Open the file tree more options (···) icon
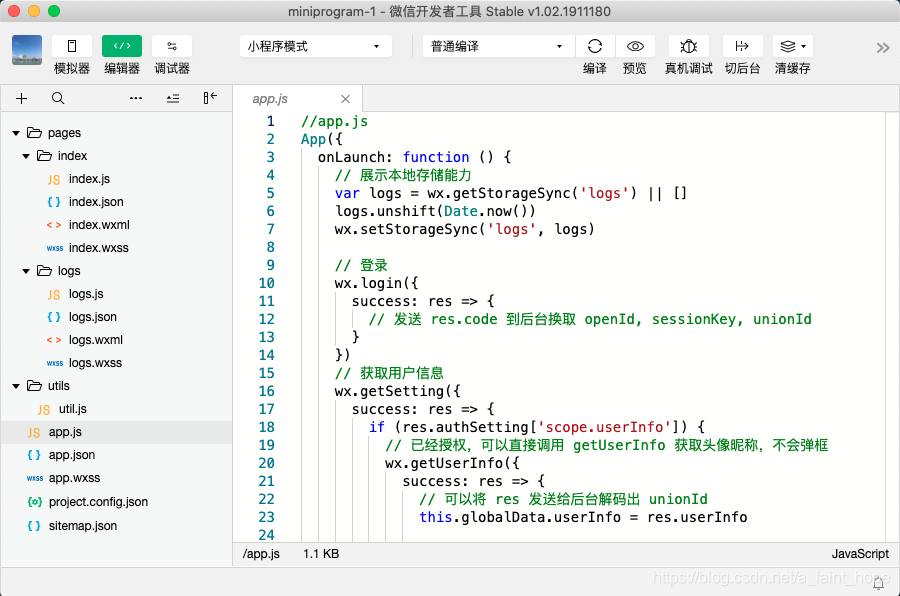This screenshot has width=900, height=596. [x=136, y=98]
